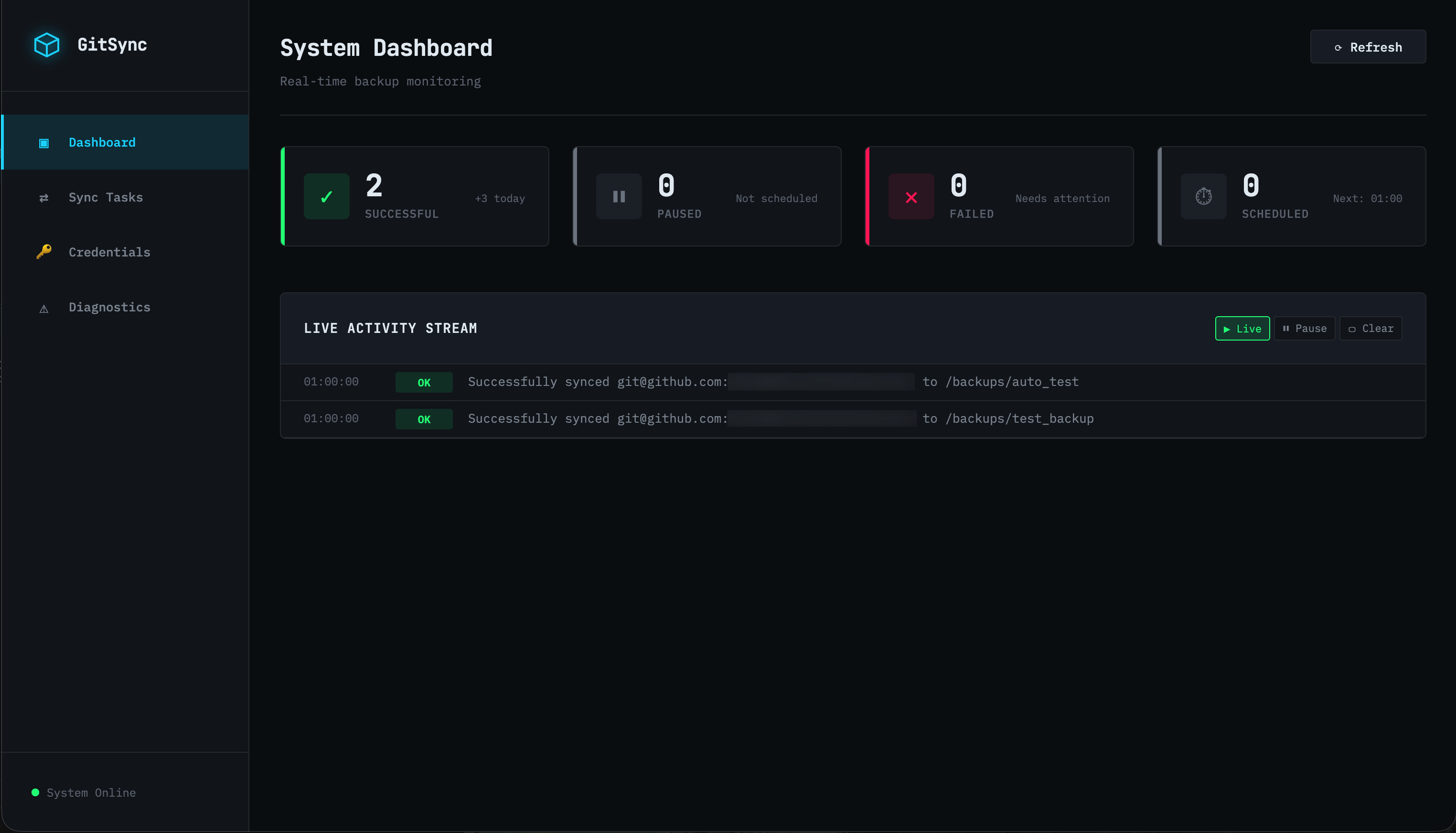
Task: Select the log entry for /backups/auto_test
Action: pyautogui.click(x=852, y=382)
